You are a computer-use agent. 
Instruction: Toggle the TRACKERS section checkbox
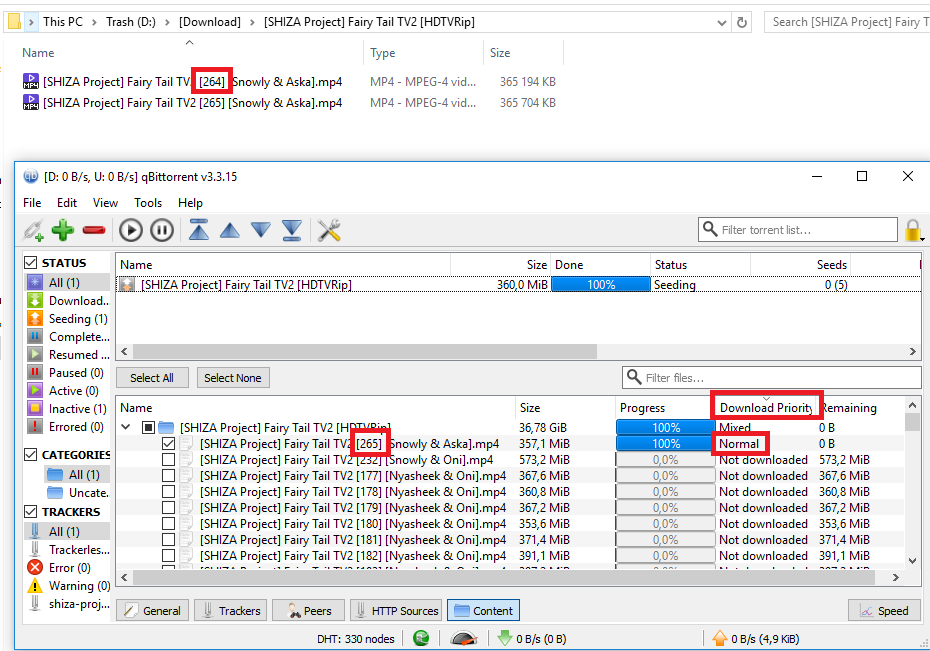coord(31,511)
